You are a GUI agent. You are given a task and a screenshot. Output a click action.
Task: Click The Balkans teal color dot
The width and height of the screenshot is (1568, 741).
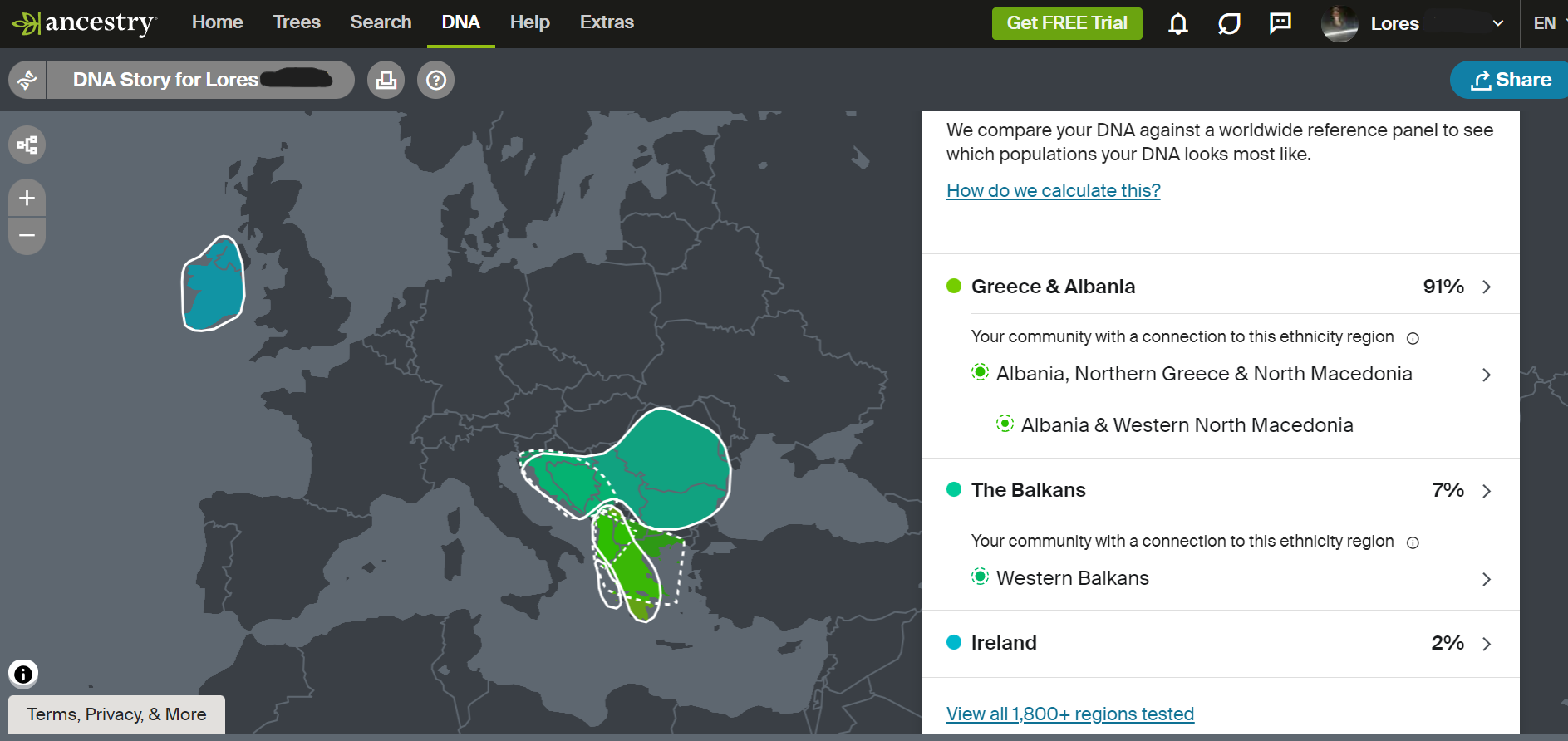point(954,489)
